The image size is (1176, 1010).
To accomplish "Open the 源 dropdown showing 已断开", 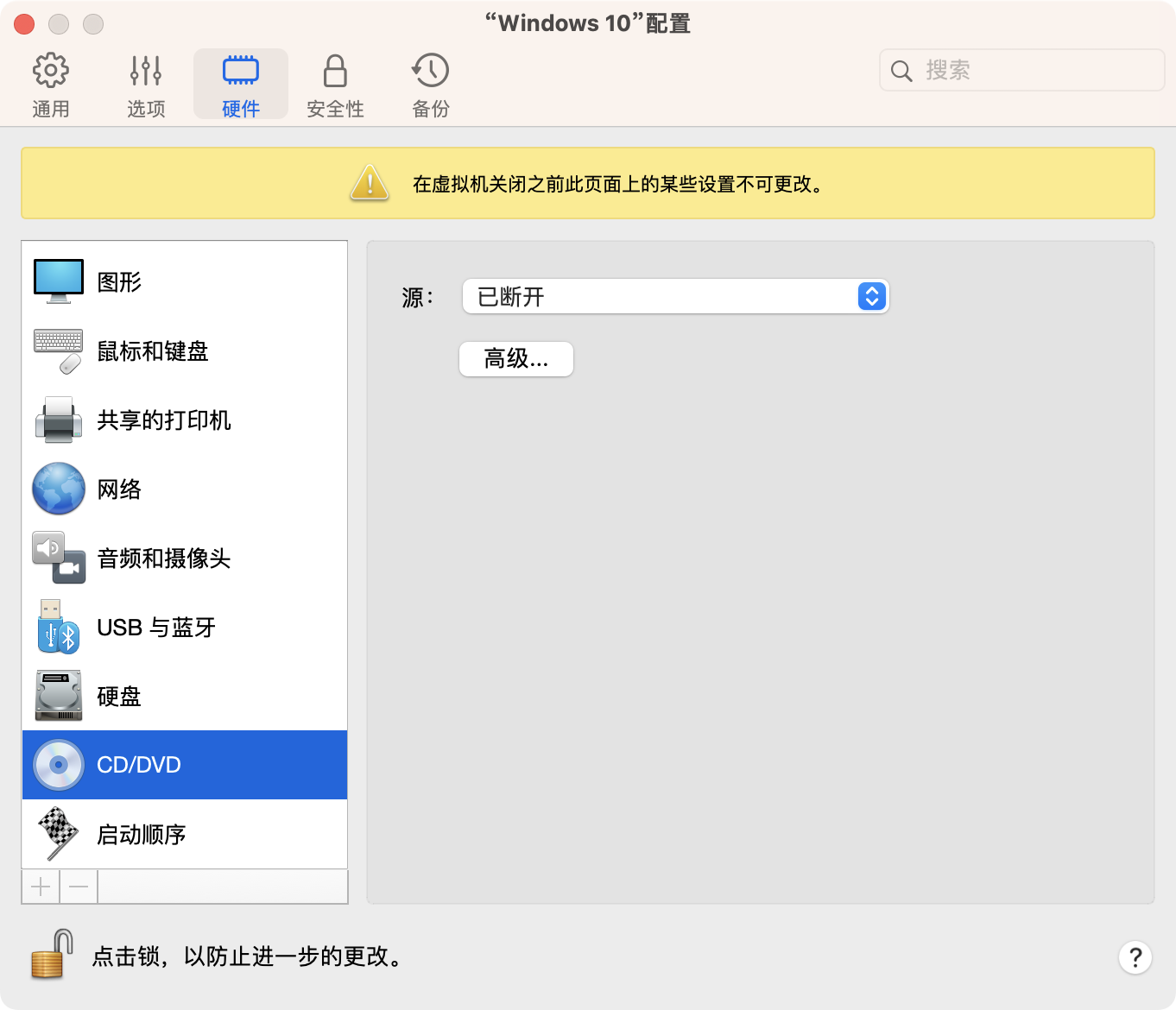I will tap(675, 296).
